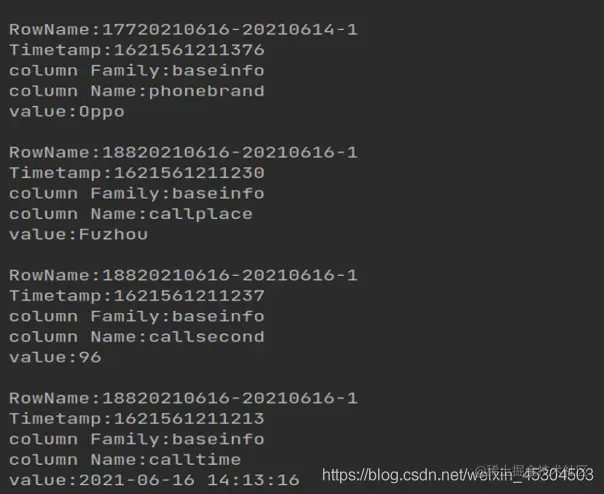
Task: Click the 'column Name:callsecond' line
Action: [137, 337]
